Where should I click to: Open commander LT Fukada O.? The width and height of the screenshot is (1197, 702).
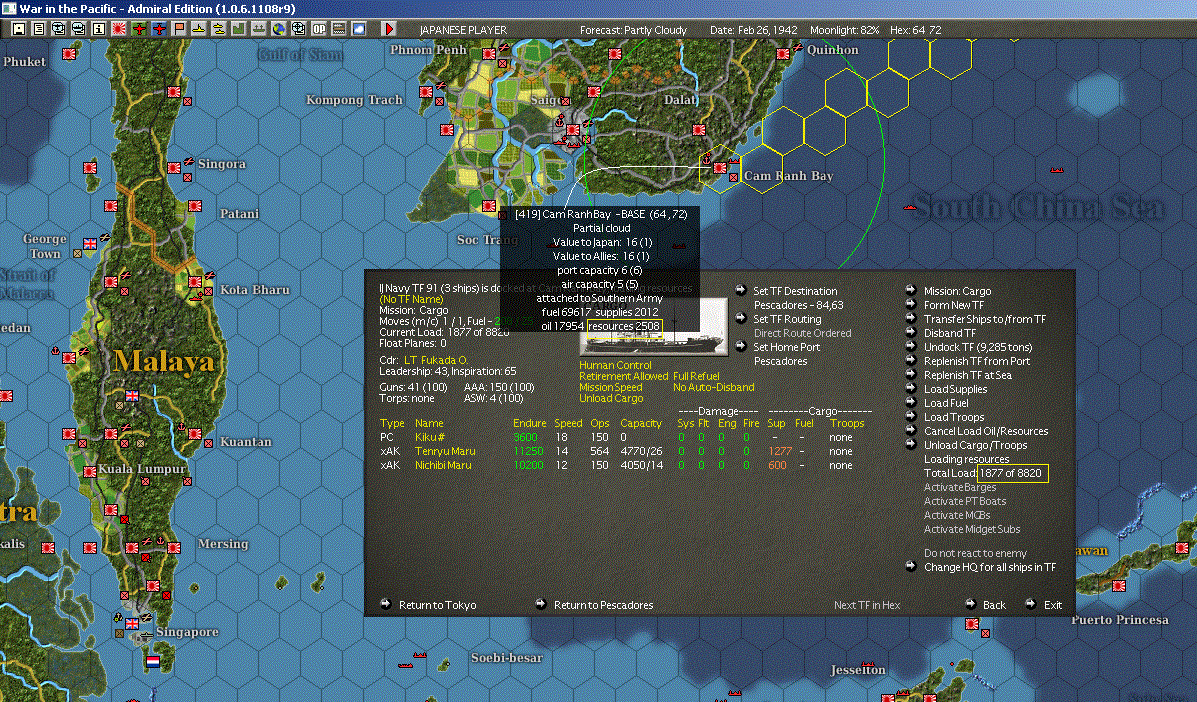(x=436, y=359)
